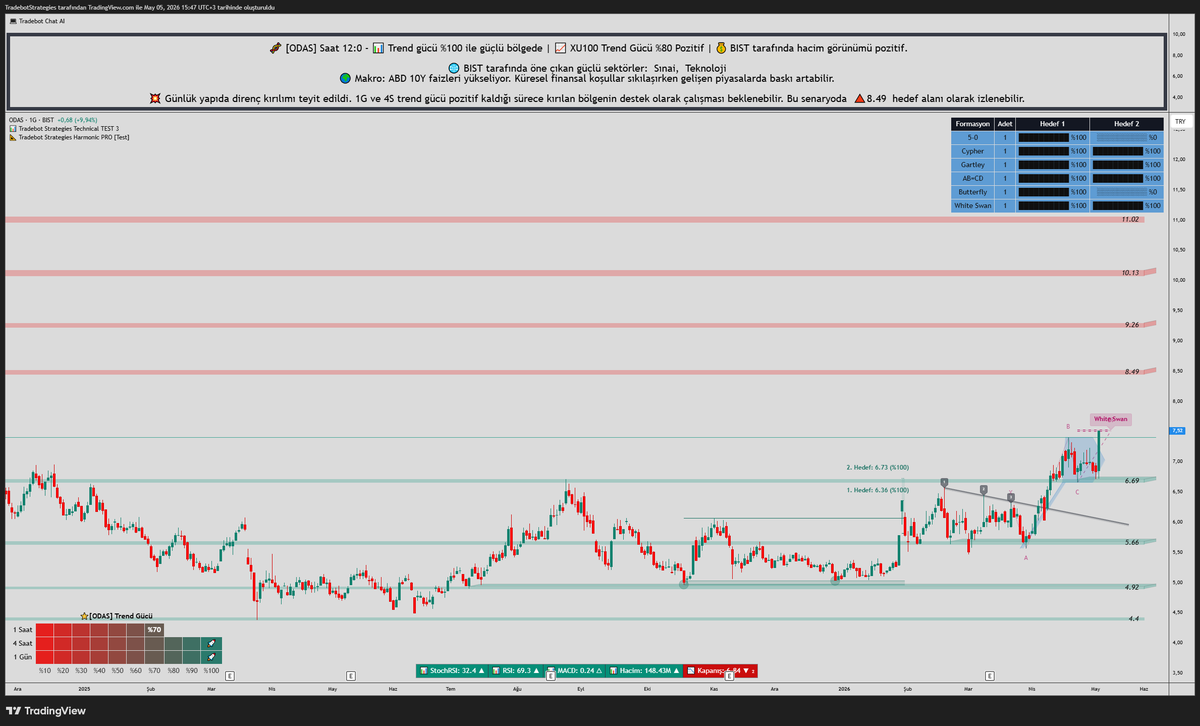Click the AB=CD formation row
The width and height of the screenshot is (1200, 726).
point(1057,178)
